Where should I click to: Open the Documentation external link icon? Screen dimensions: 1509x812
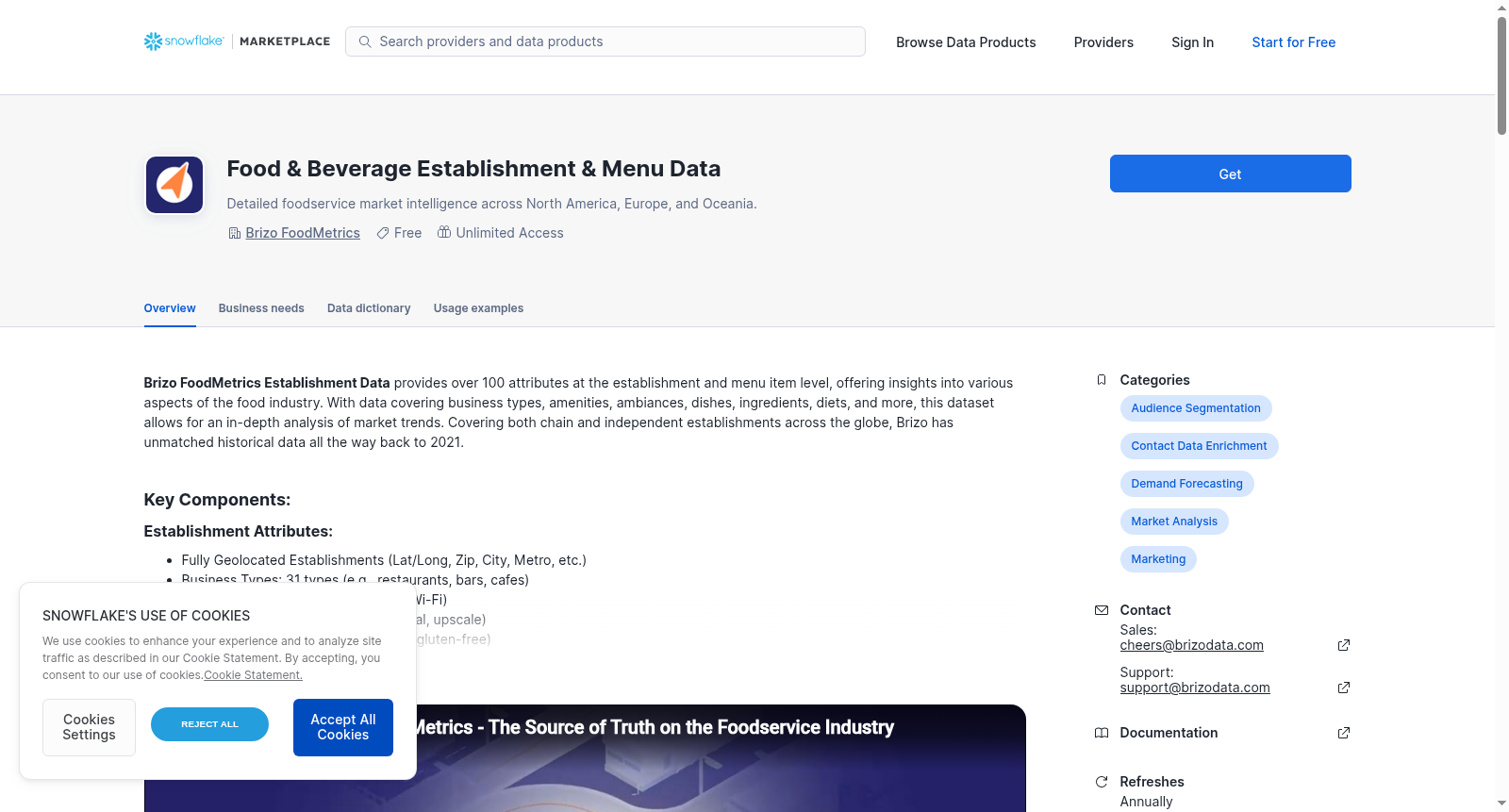[x=1344, y=733]
